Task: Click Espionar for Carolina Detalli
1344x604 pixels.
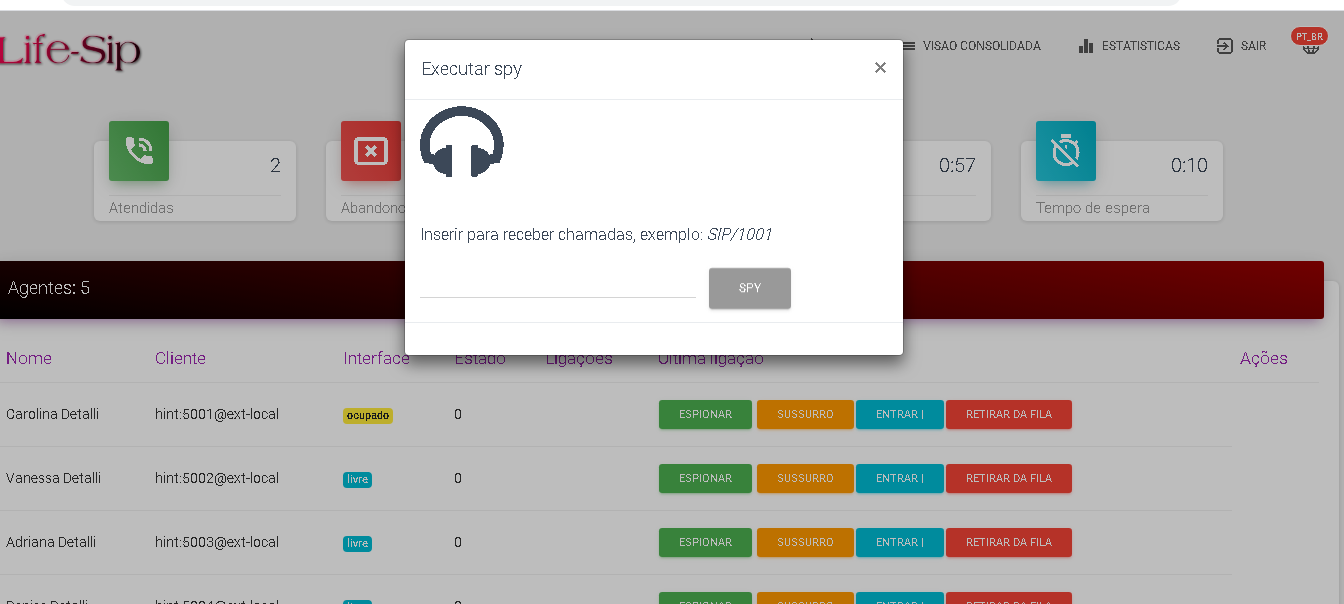Action: [705, 414]
